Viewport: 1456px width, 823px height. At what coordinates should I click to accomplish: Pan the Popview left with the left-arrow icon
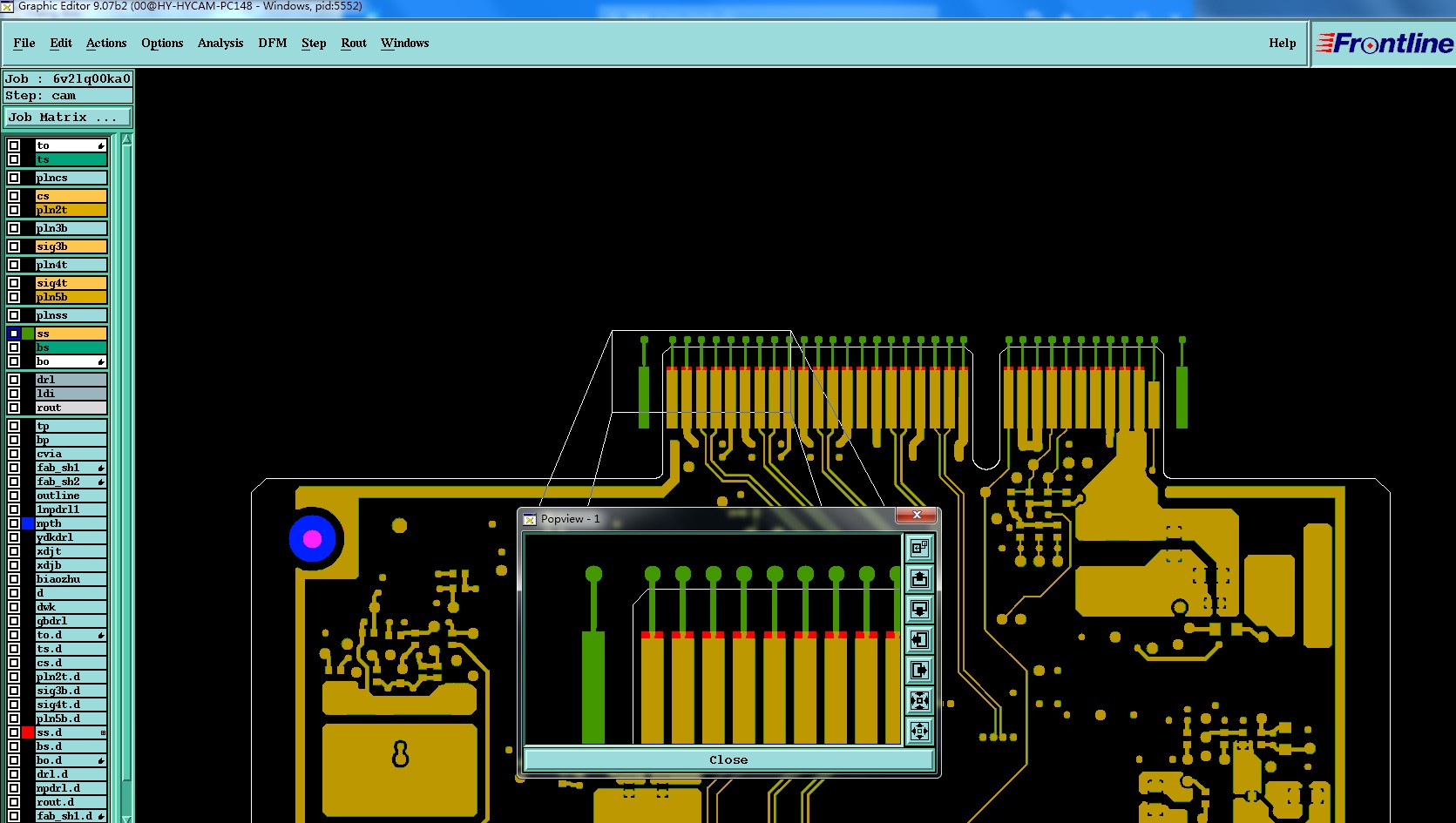919,639
